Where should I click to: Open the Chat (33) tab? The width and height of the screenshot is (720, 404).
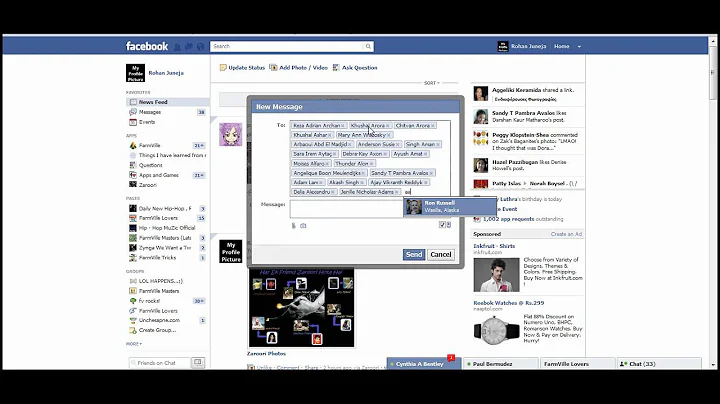(x=659, y=364)
